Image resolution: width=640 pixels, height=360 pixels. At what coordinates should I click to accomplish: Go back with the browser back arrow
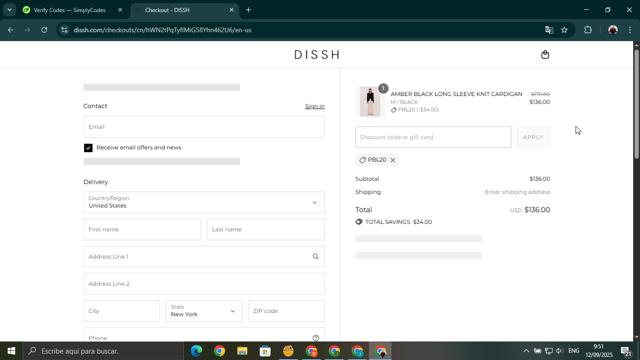11,30
